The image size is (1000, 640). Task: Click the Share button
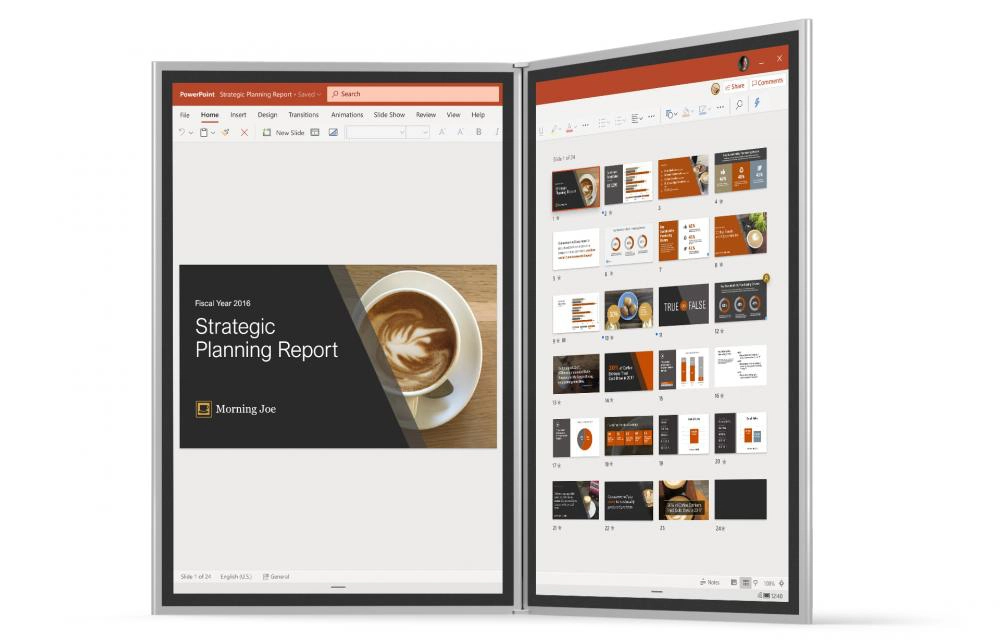coord(733,87)
